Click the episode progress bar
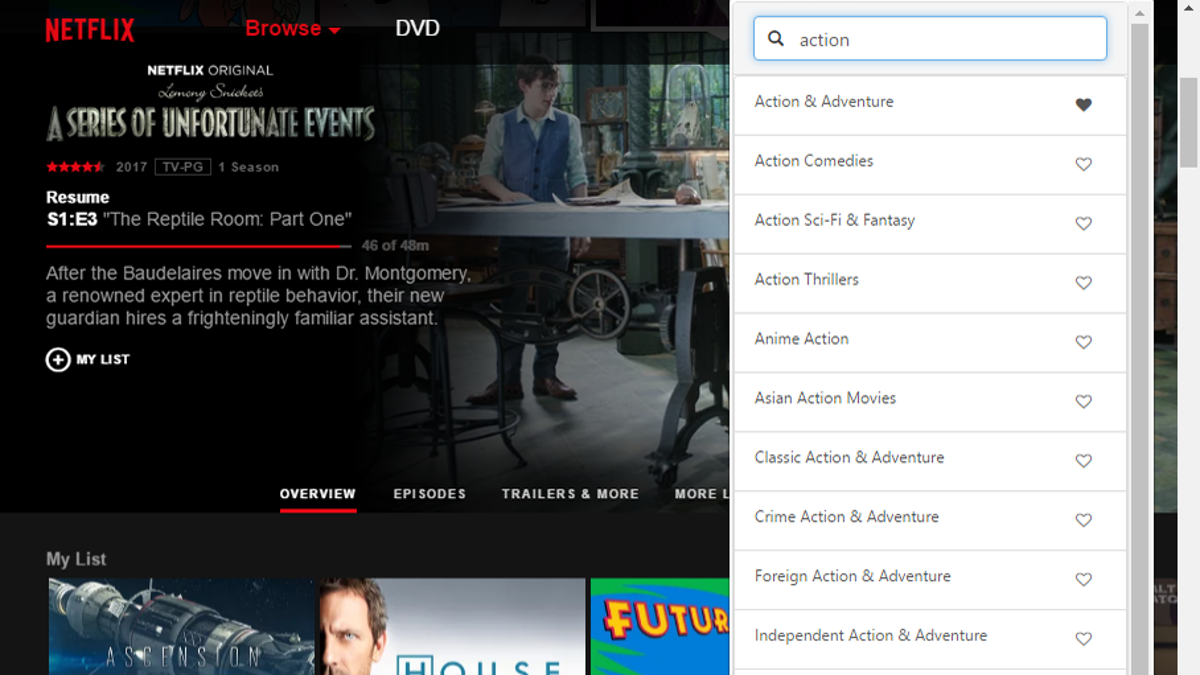 (198, 245)
